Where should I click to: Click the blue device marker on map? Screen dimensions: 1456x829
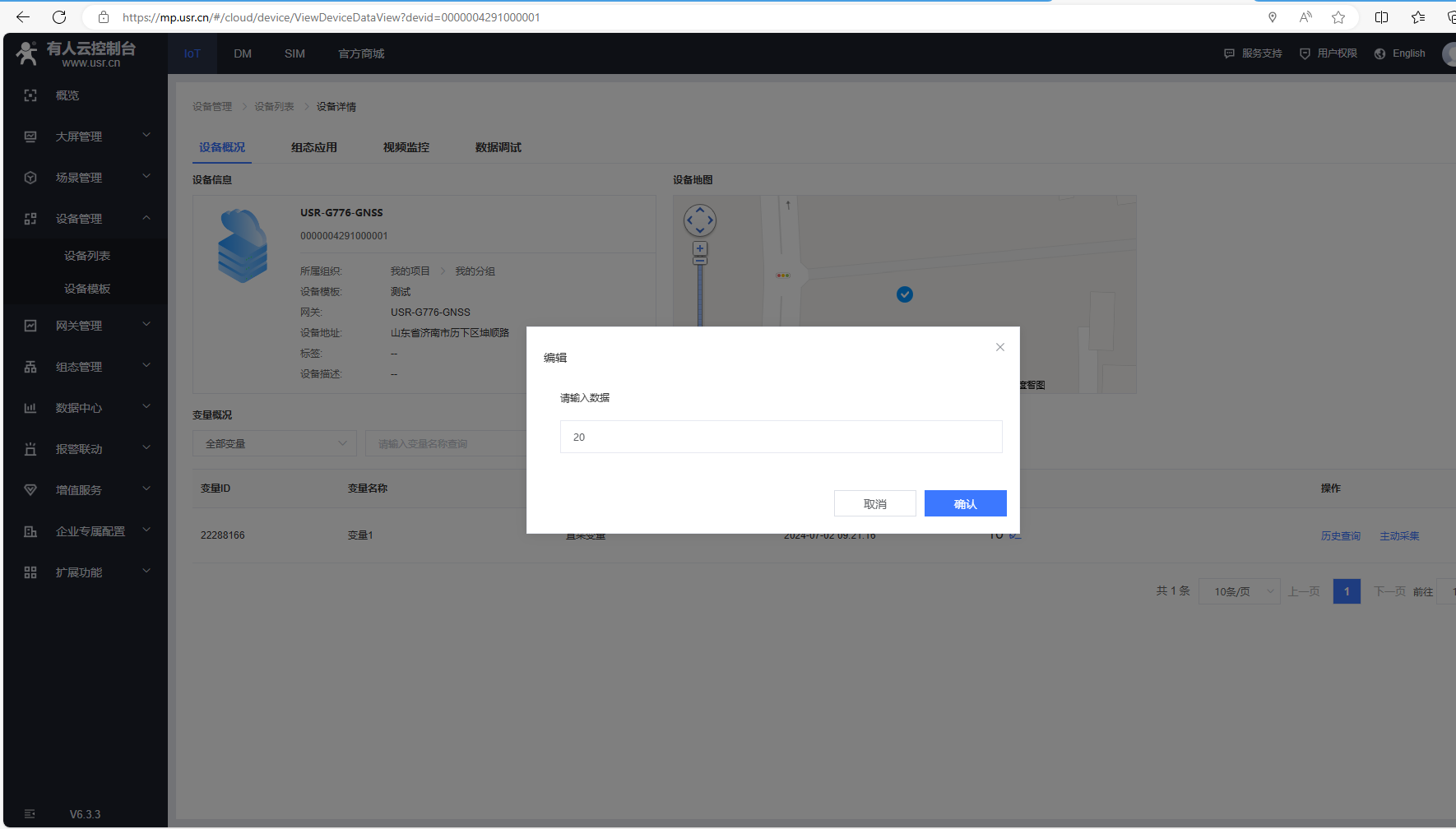tap(905, 294)
